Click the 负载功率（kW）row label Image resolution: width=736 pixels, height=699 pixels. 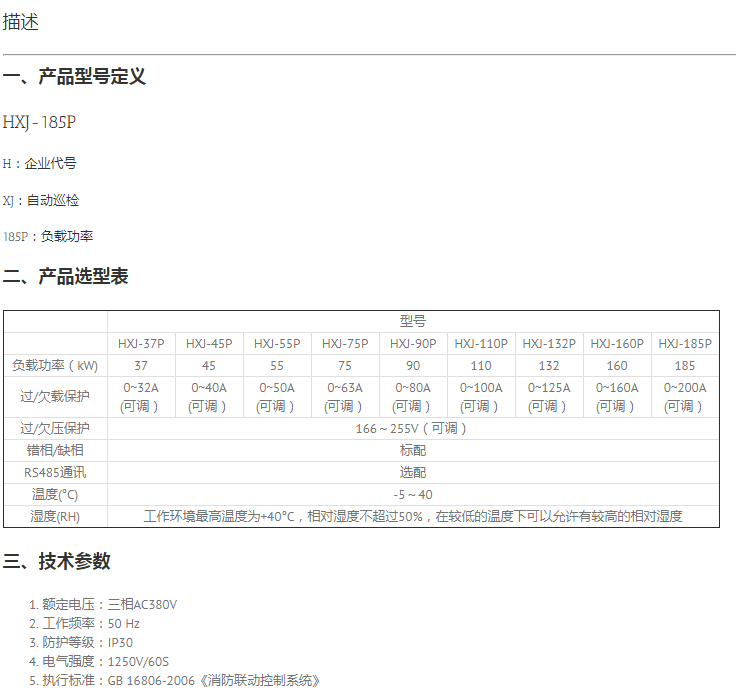click(x=56, y=366)
